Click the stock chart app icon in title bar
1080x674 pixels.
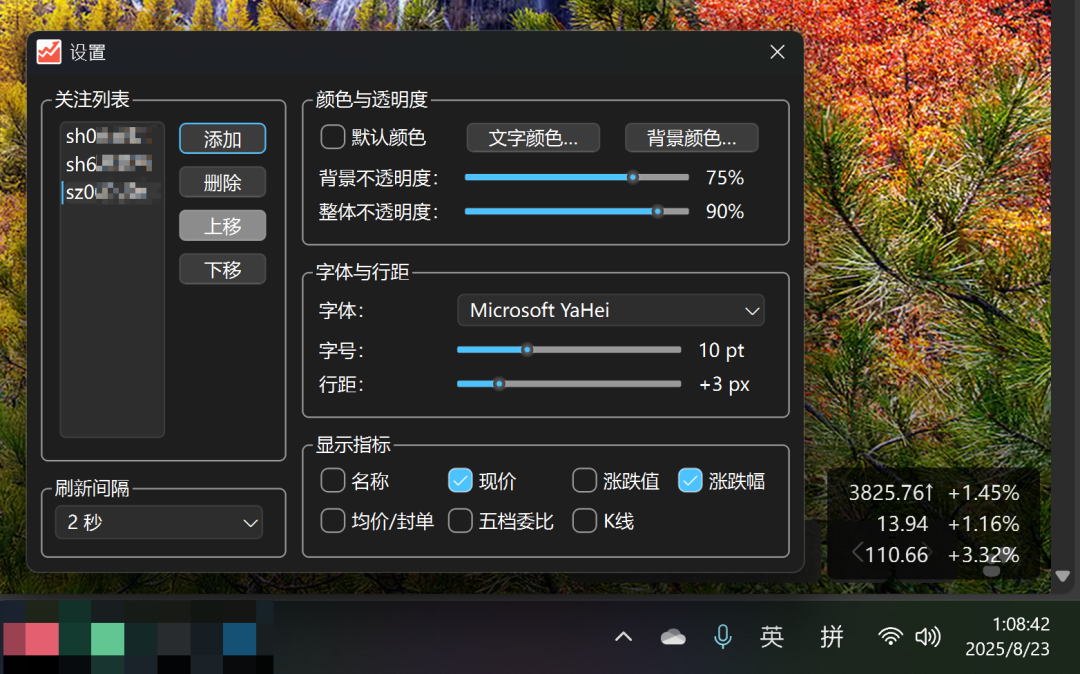coord(49,52)
